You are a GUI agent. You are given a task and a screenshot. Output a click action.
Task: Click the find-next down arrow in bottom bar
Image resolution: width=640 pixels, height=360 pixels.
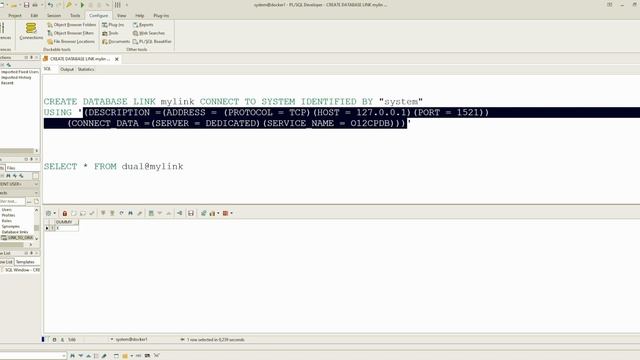point(81,356)
